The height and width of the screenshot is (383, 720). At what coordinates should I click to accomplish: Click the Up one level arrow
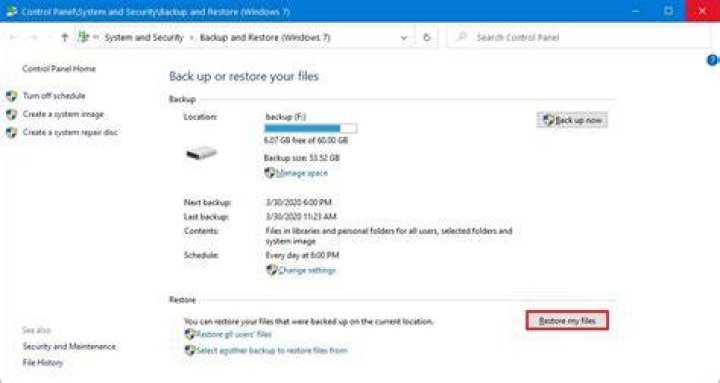64,38
